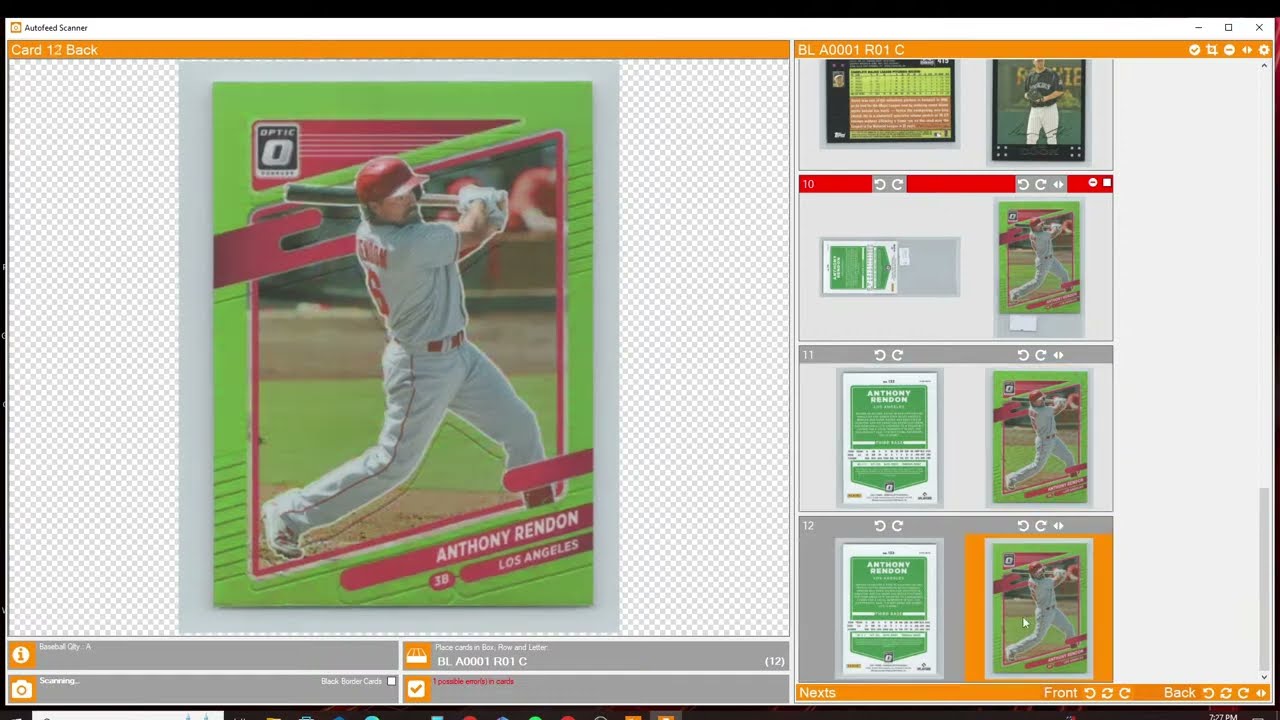This screenshot has height=720, width=1280.
Task: Rotate all Back images counterclockwise in bottom bar
Action: click(x=1208, y=693)
